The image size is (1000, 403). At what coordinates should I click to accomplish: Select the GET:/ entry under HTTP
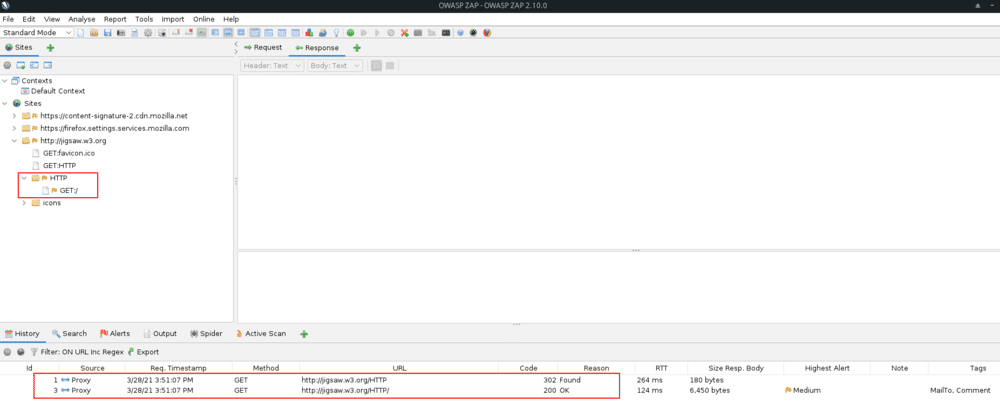click(69, 190)
